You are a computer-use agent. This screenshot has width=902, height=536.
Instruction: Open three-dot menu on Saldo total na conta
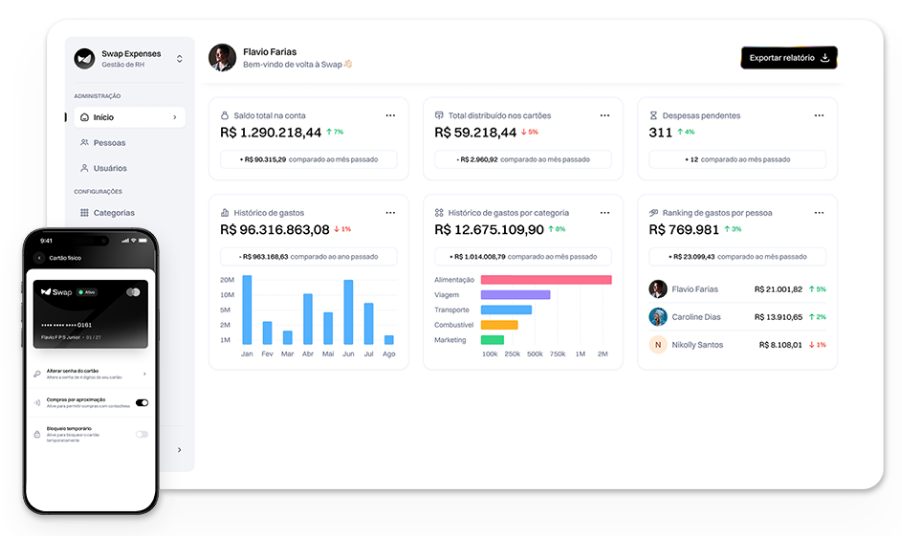pos(391,115)
